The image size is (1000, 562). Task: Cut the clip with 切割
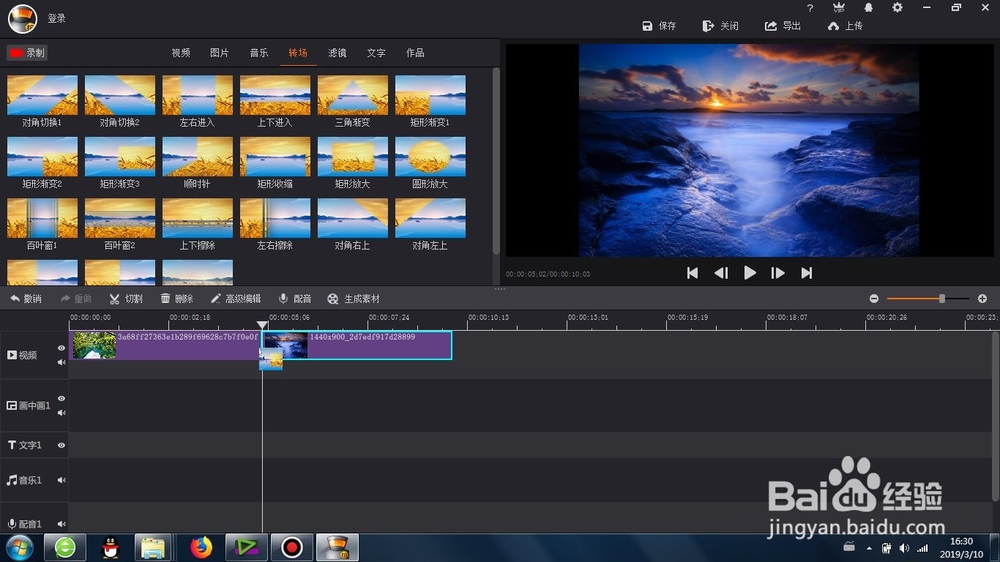(x=126, y=299)
